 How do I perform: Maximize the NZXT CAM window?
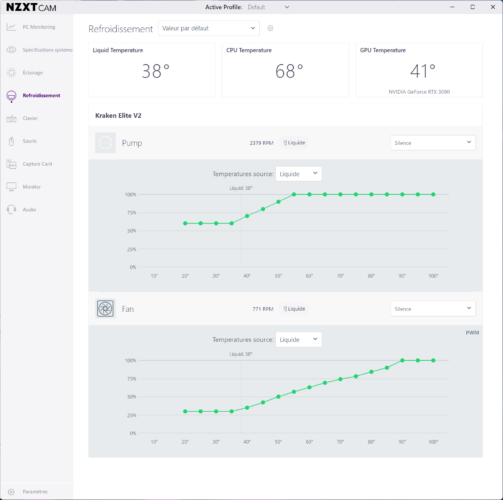(473, 7)
